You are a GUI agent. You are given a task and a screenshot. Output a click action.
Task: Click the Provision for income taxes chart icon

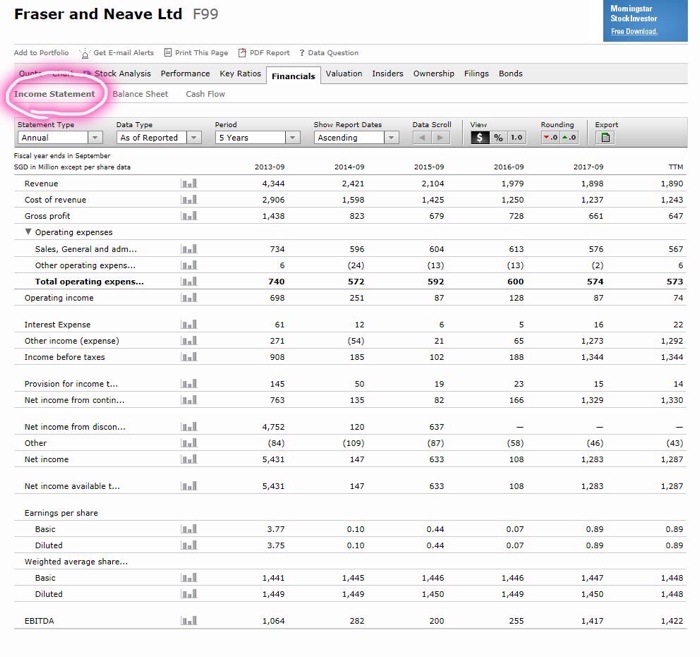tap(189, 383)
